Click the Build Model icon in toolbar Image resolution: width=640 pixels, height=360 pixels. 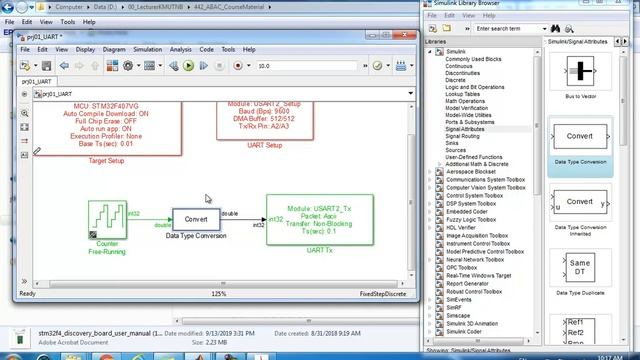tap(401, 66)
